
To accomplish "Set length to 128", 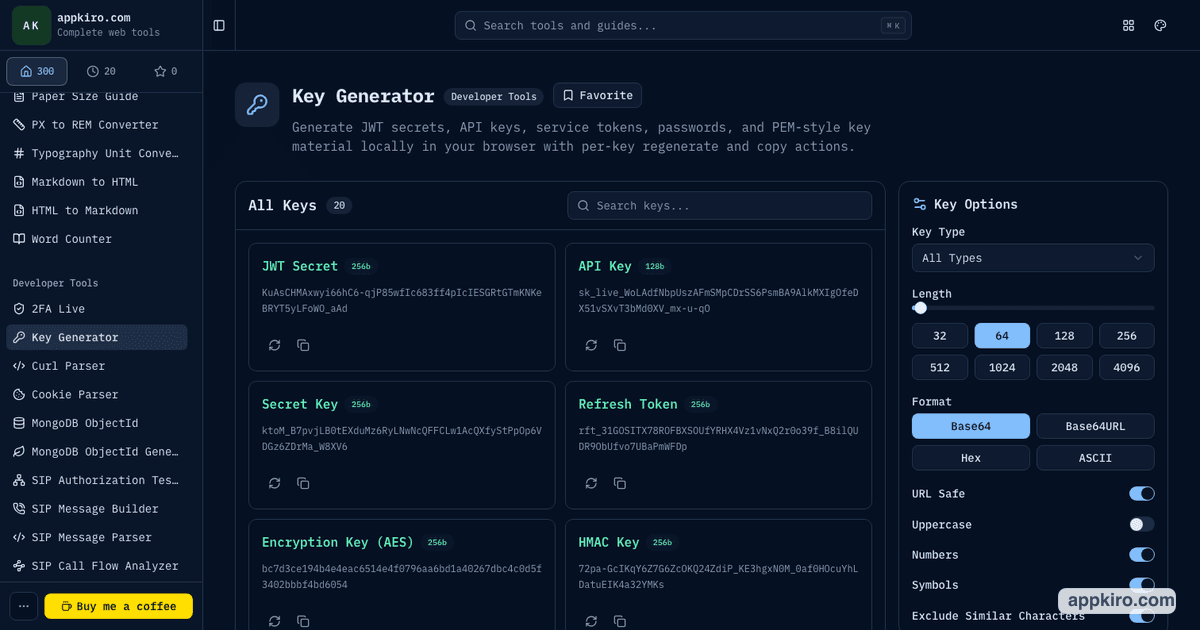I will tap(1064, 336).
